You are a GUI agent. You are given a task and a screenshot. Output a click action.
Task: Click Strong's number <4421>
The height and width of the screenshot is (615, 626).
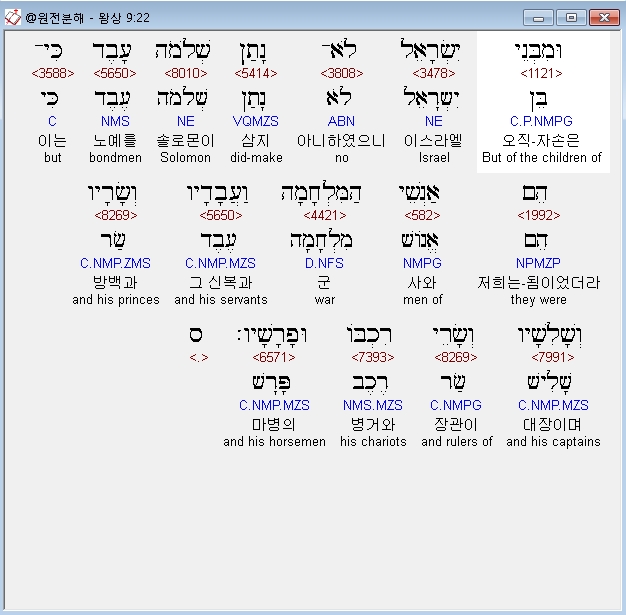[x=325, y=216]
